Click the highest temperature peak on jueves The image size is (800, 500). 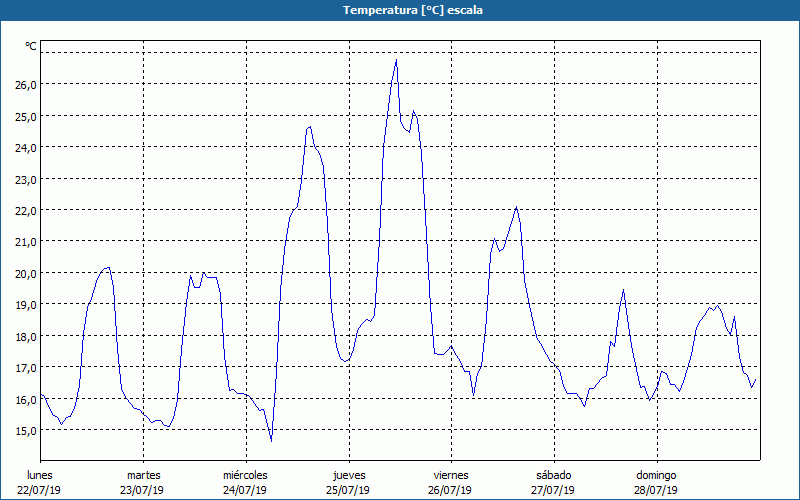tap(396, 60)
